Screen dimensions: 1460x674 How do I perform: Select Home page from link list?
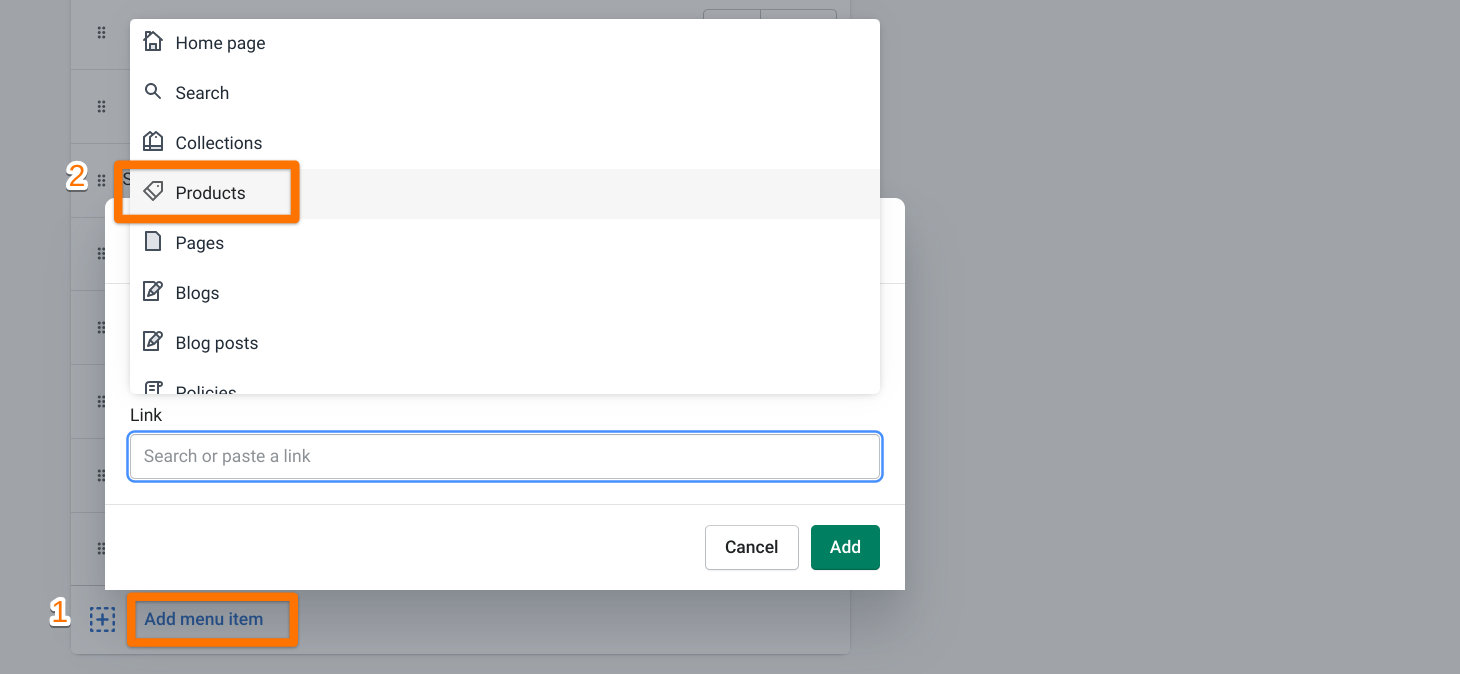[220, 43]
